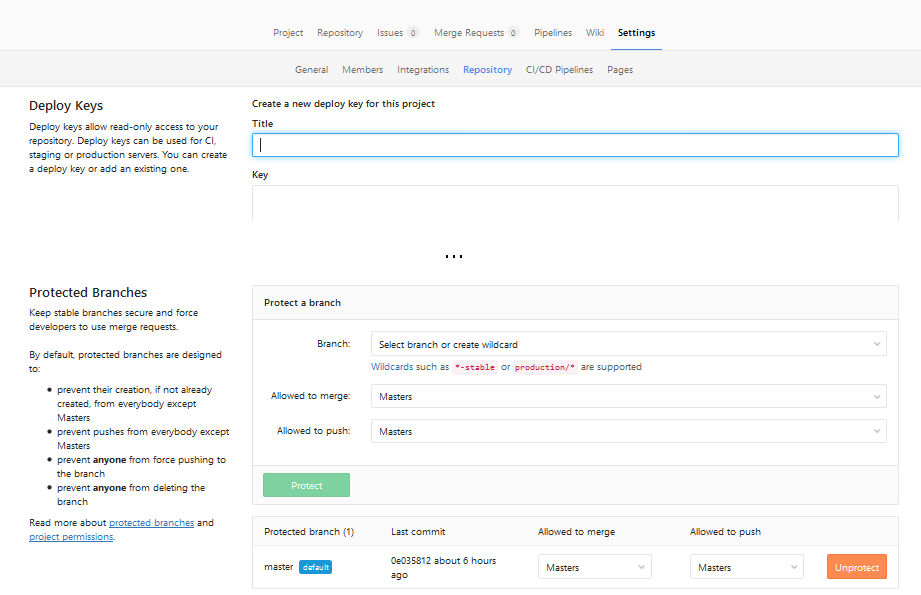Click the Protected branch (1) column header
Image resolution: width=921 pixels, height=595 pixels.
309,532
